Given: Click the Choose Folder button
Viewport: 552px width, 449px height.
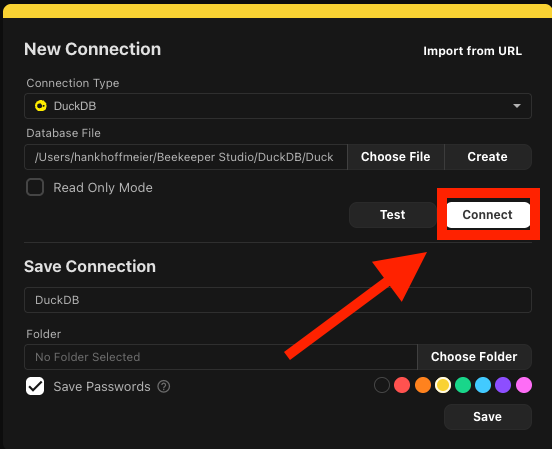Looking at the screenshot, I should click(x=474, y=357).
